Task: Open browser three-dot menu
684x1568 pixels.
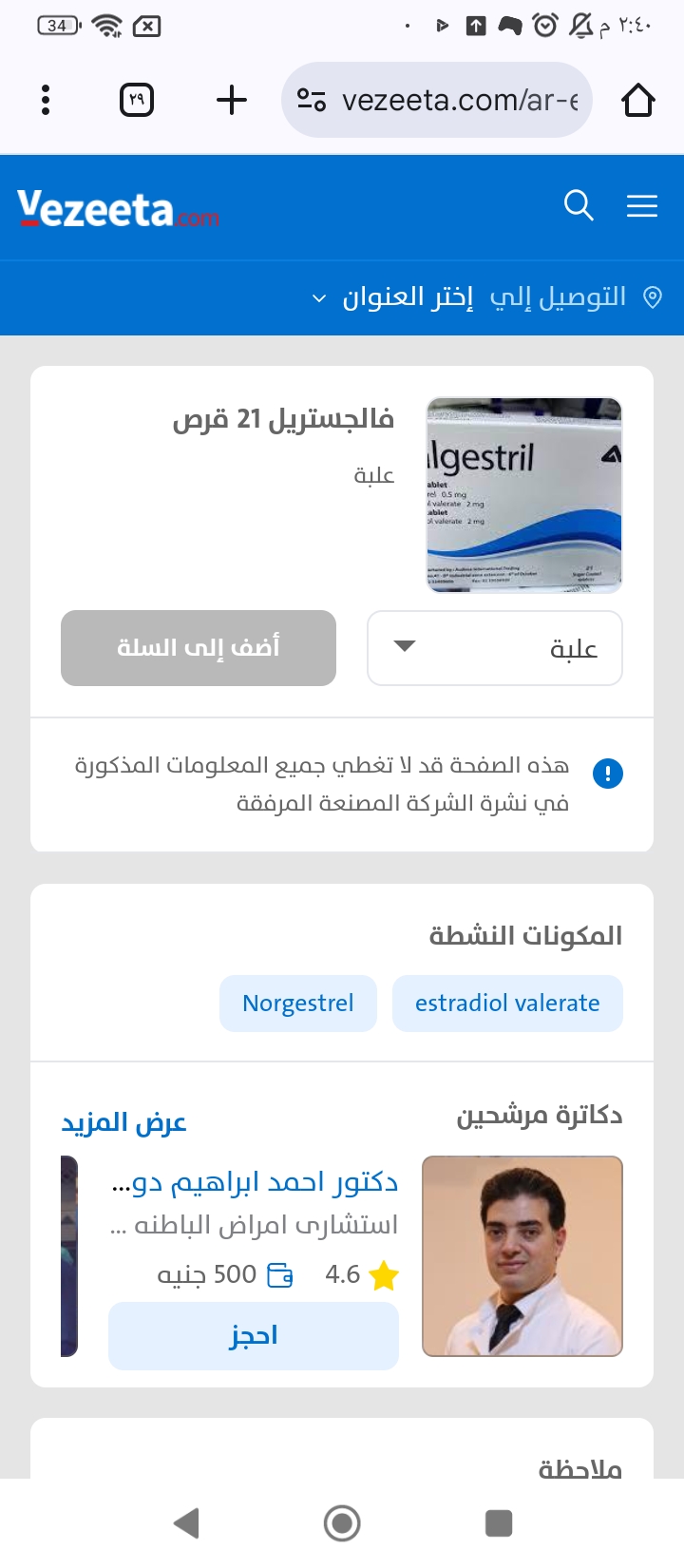Action: click(46, 100)
